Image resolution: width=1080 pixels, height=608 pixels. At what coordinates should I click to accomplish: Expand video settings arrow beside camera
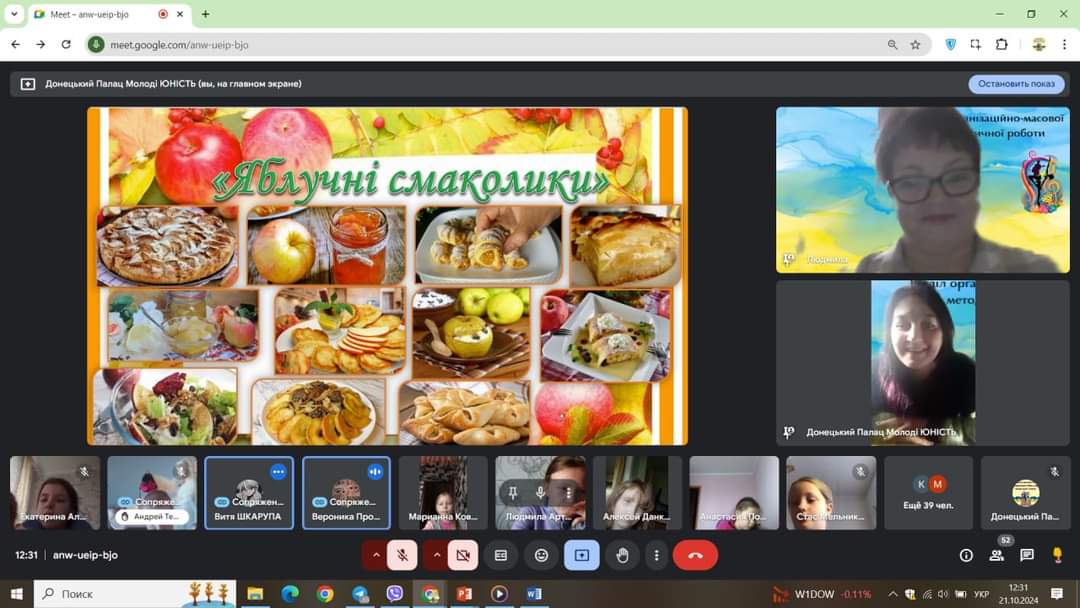coord(437,555)
